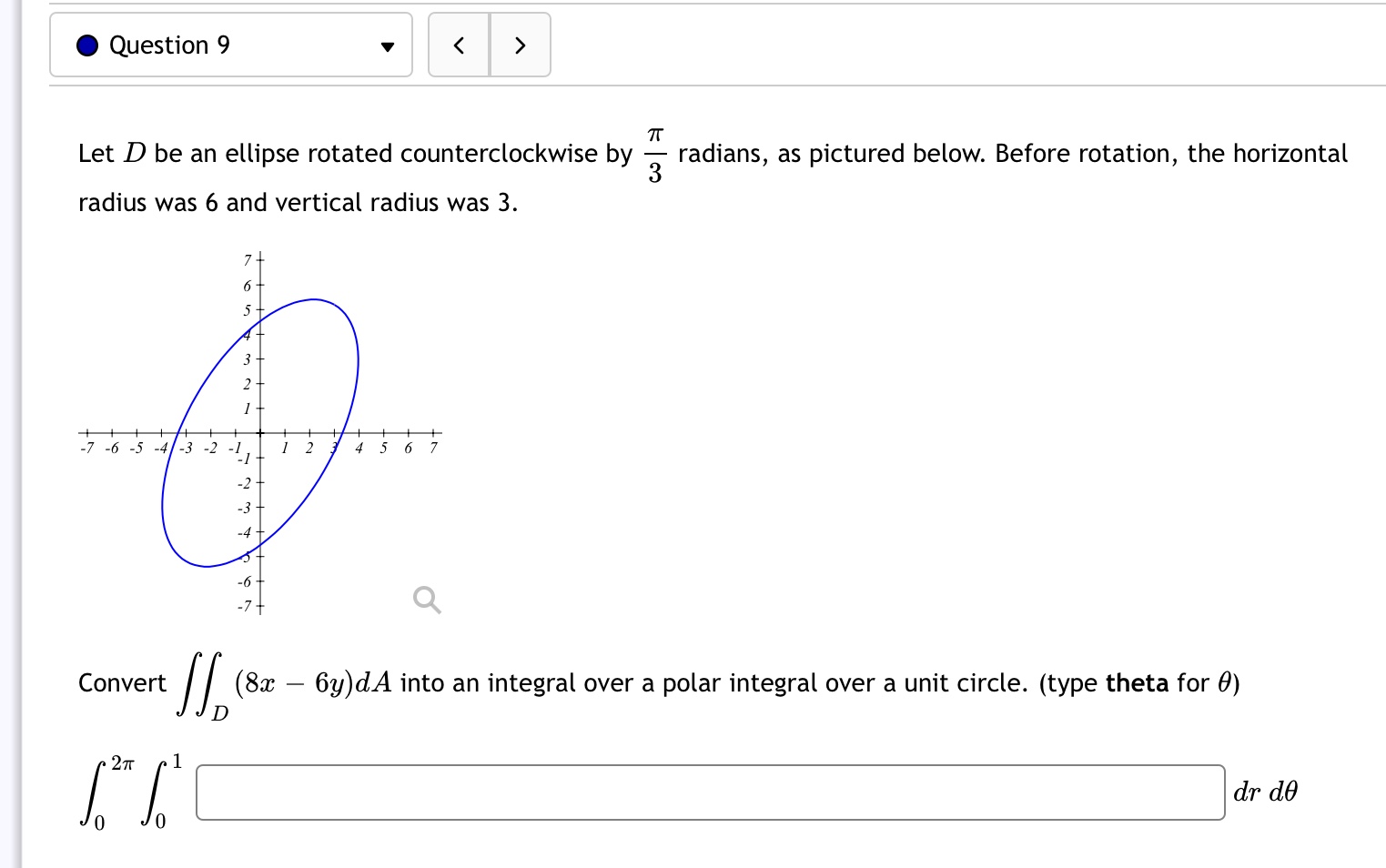
Task: Click the Convert prompt text line
Action: [637, 682]
